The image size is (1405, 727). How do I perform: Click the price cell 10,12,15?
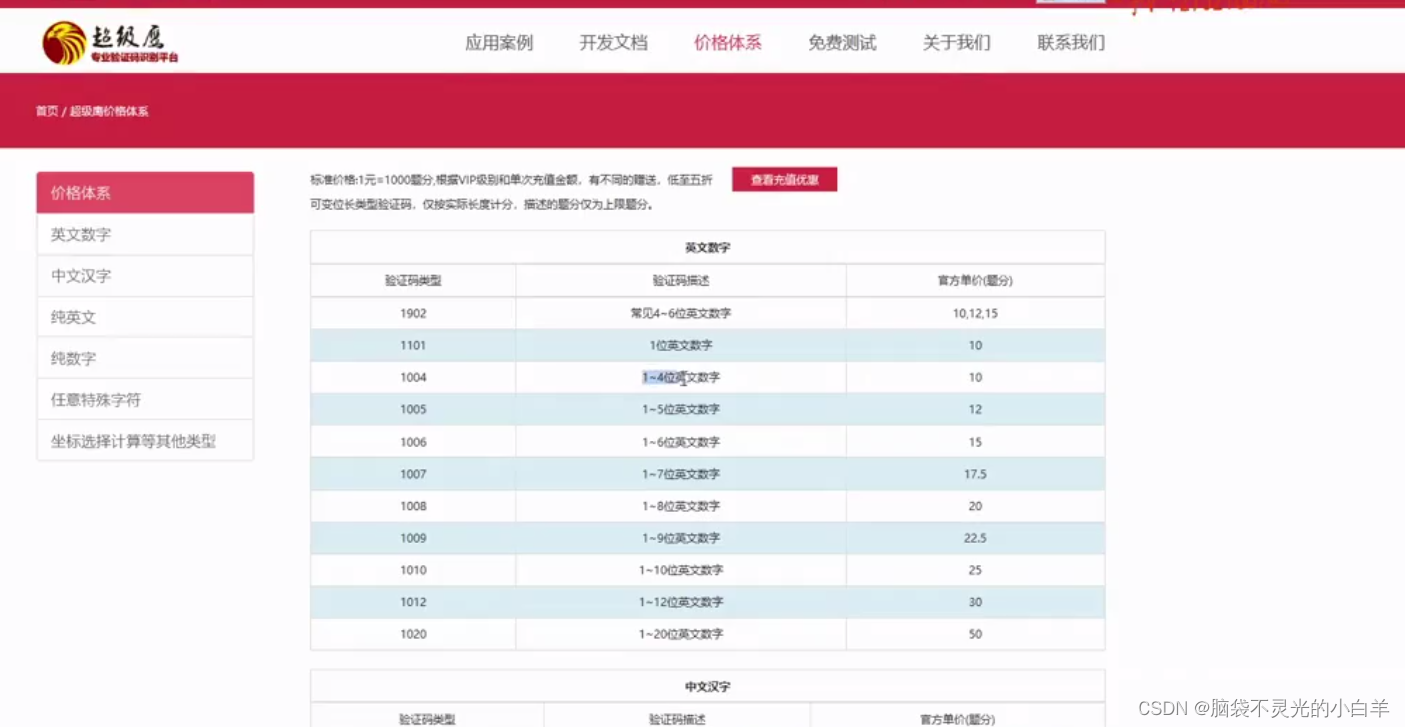[x=975, y=313]
